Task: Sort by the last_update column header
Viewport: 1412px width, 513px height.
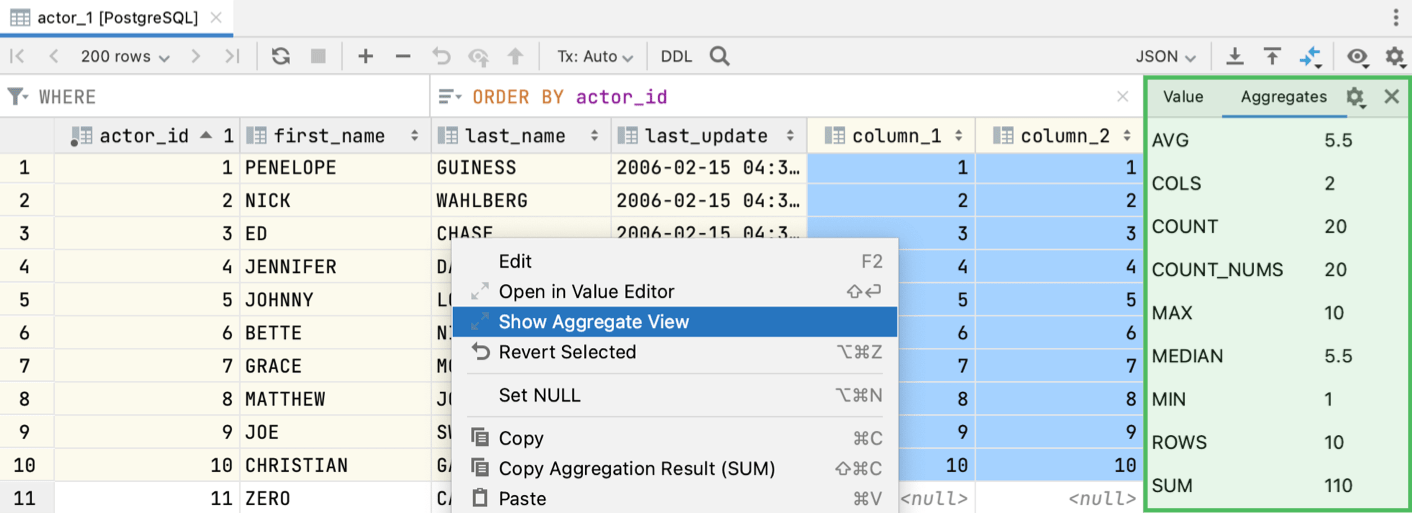Action: click(709, 136)
